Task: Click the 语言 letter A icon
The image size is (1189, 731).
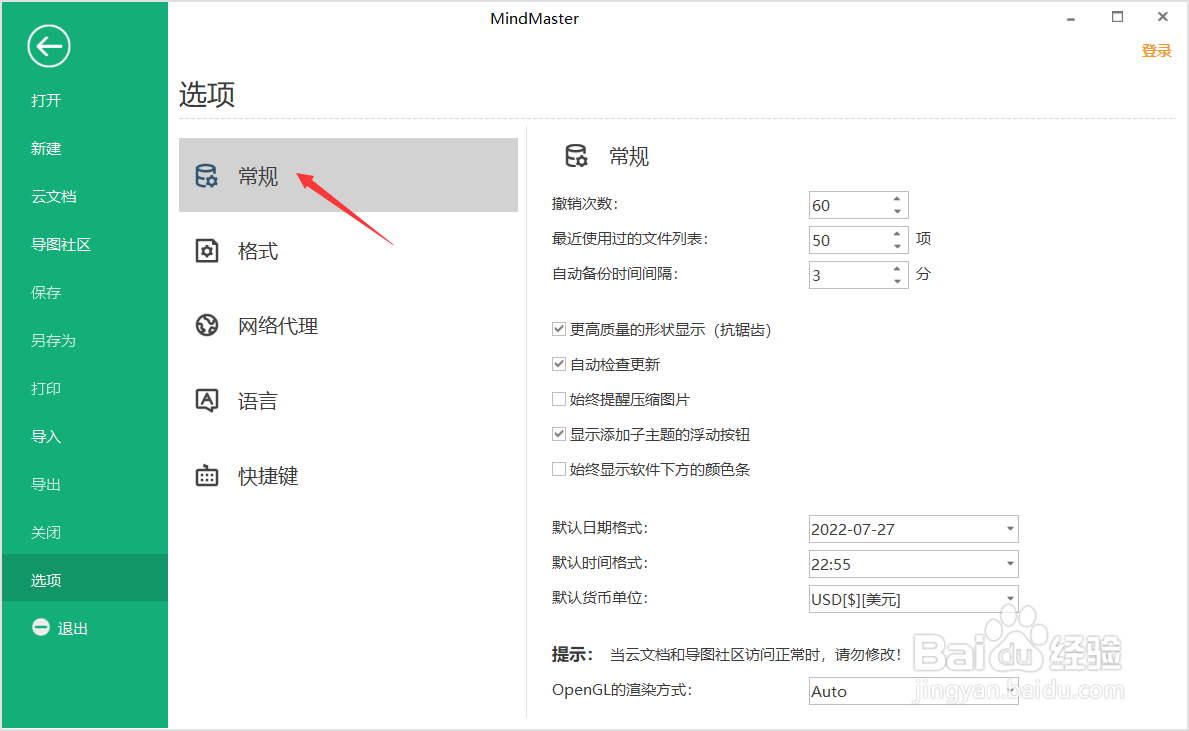Action: coord(206,400)
